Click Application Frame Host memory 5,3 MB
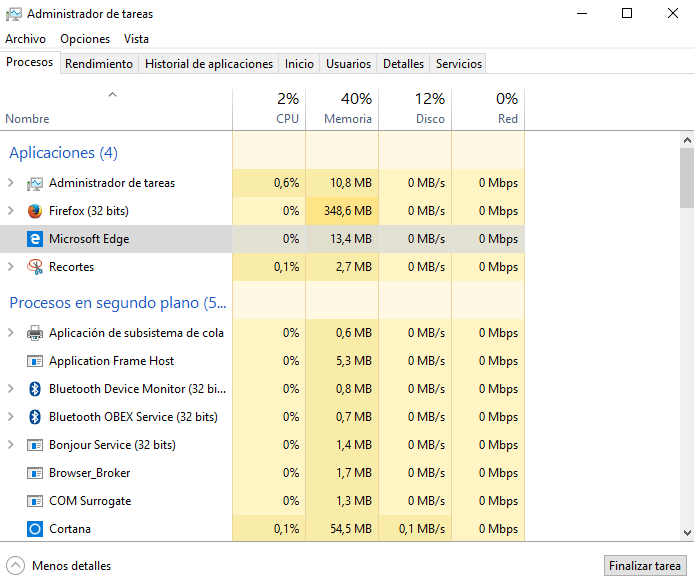 [354, 361]
